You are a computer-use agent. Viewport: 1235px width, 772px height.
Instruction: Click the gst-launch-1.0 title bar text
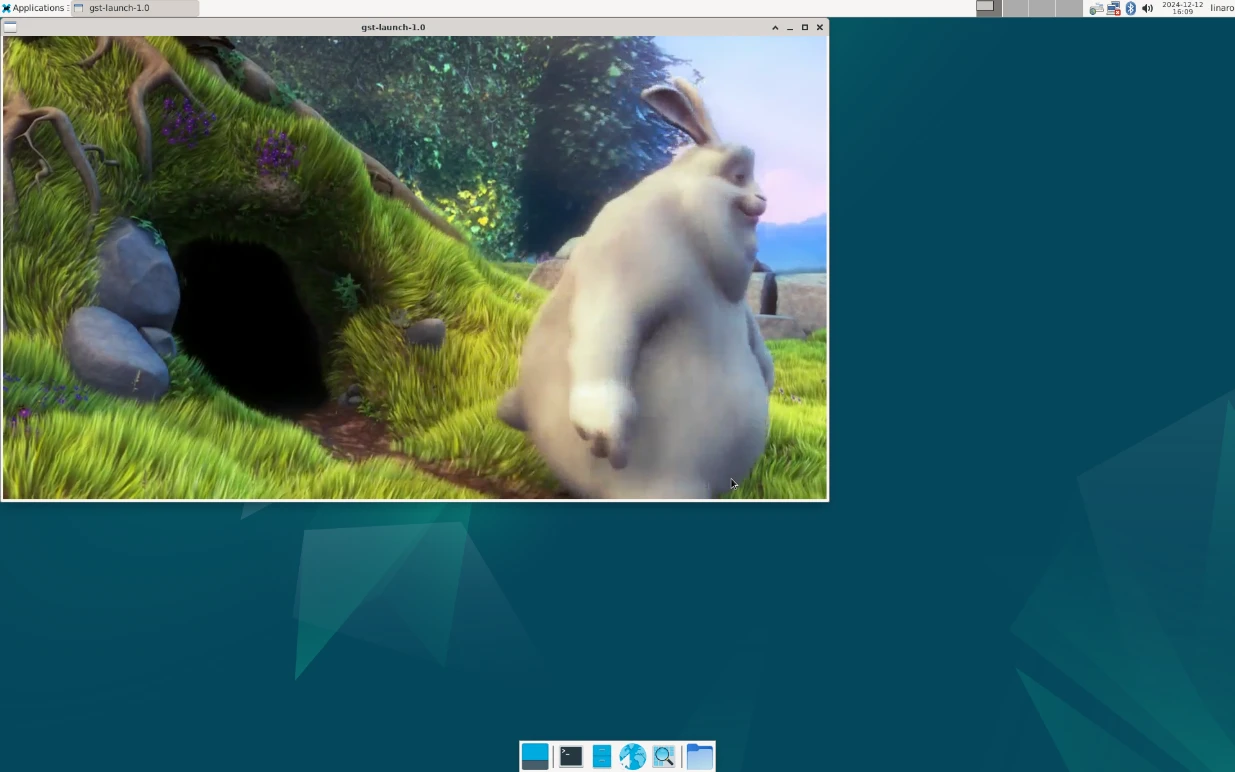coord(393,27)
